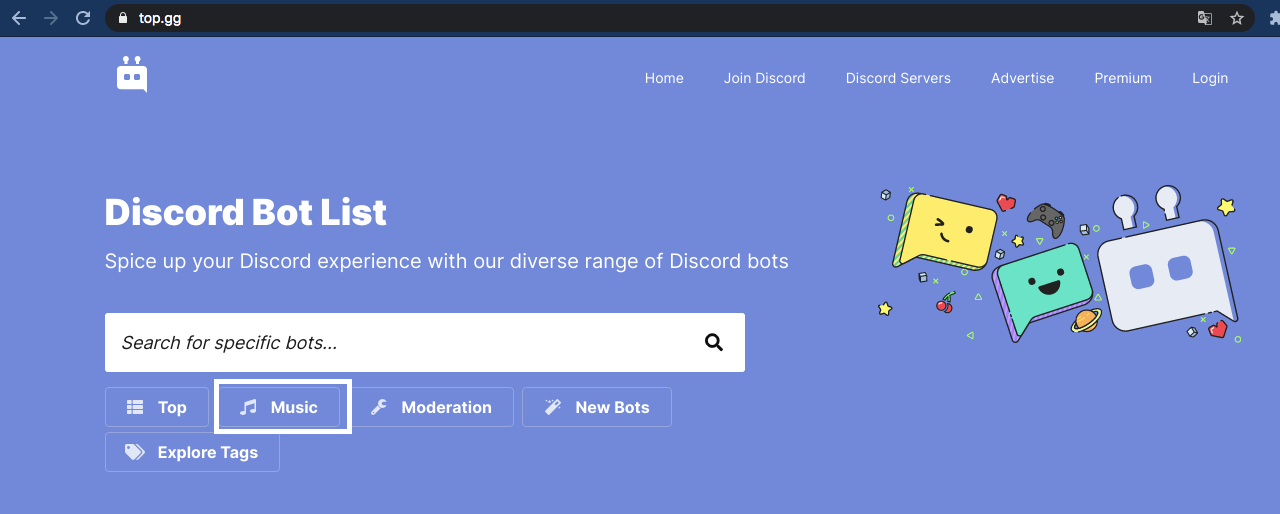Click the 'Spice up your Discord experience' subtitle

click(x=447, y=261)
